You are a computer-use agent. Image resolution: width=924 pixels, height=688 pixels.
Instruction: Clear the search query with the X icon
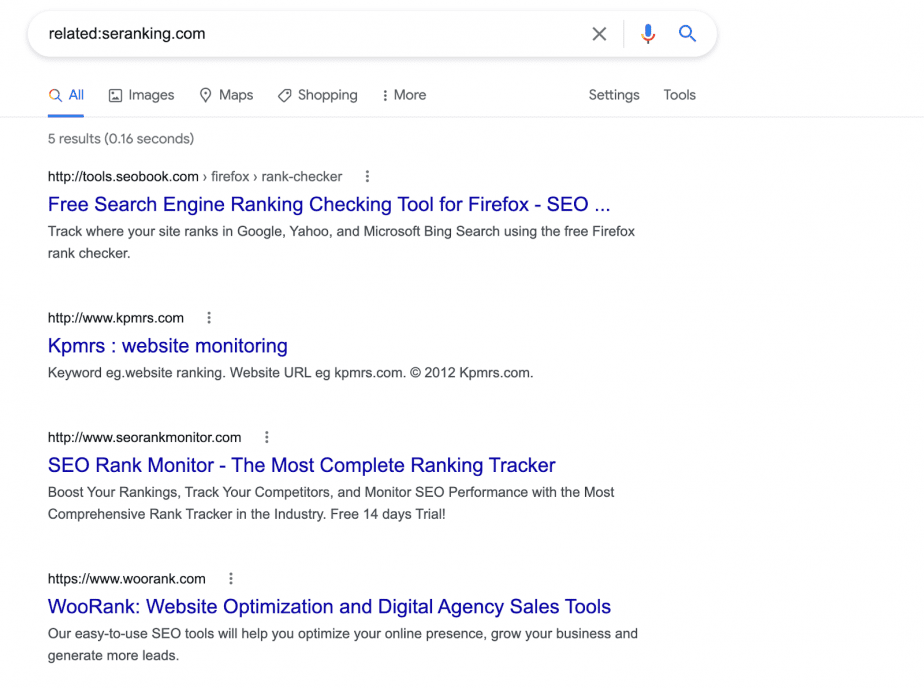(599, 34)
